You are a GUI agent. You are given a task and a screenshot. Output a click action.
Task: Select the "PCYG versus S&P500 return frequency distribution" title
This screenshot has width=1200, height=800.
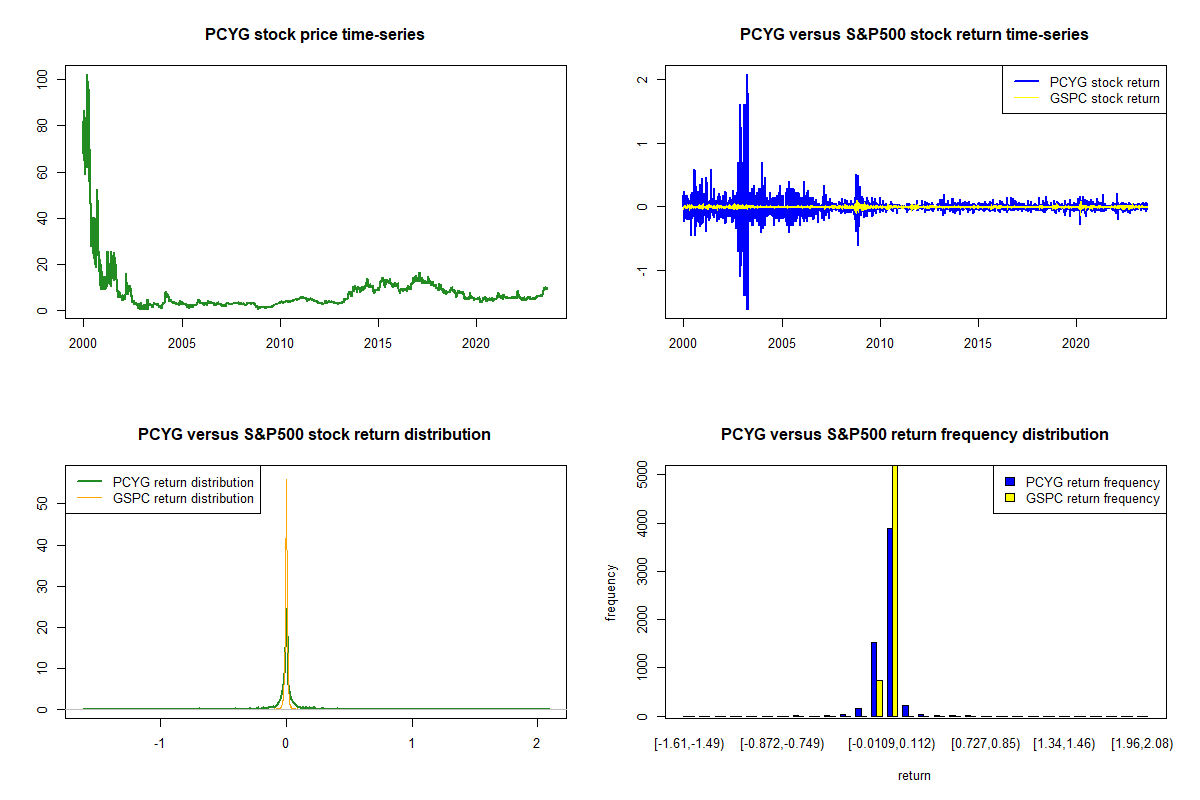[x=914, y=435]
